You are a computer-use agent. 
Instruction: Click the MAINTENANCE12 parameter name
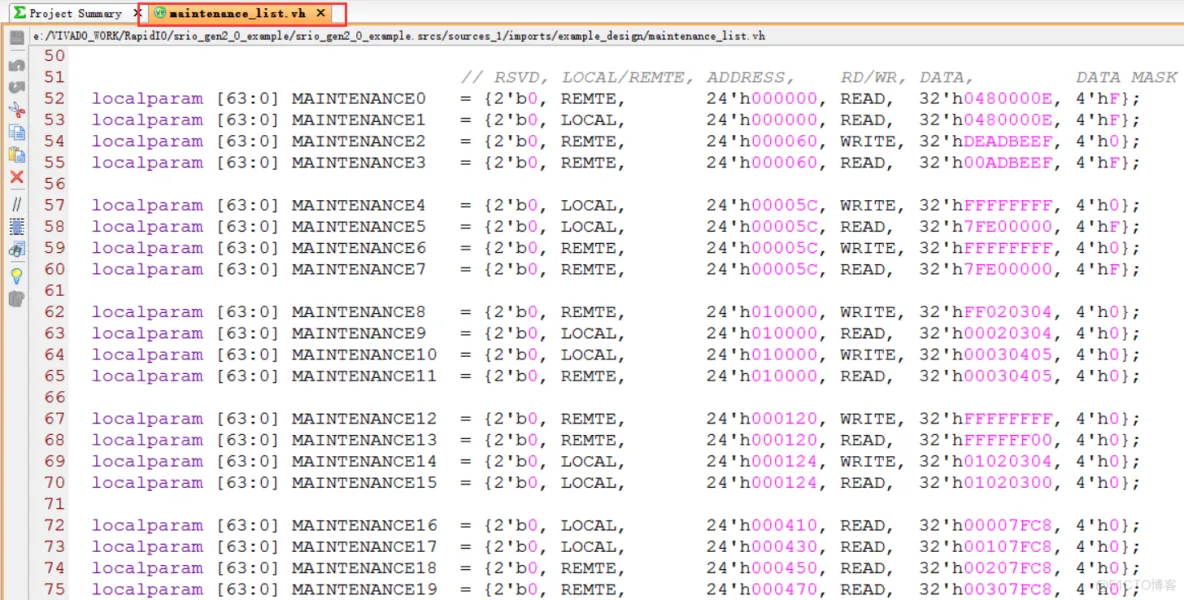365,419
